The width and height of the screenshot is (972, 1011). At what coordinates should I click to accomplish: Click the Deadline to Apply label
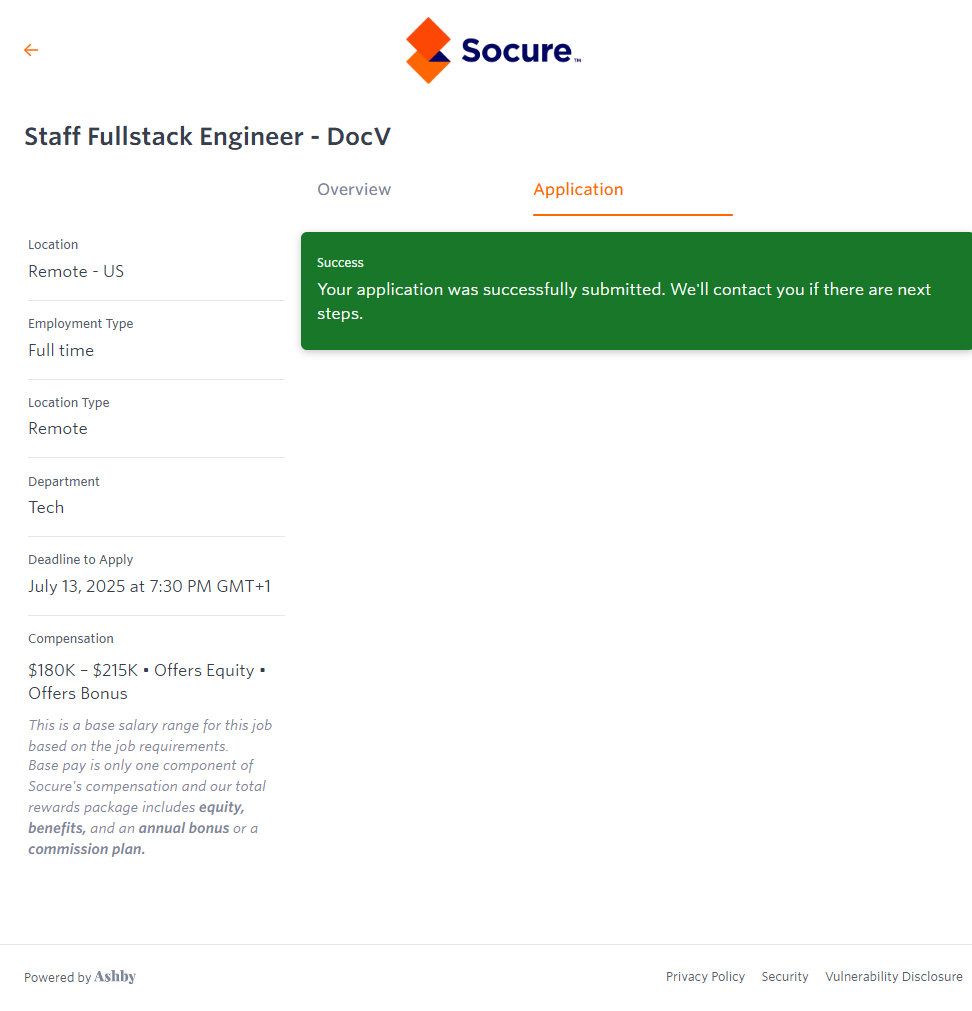pos(80,560)
